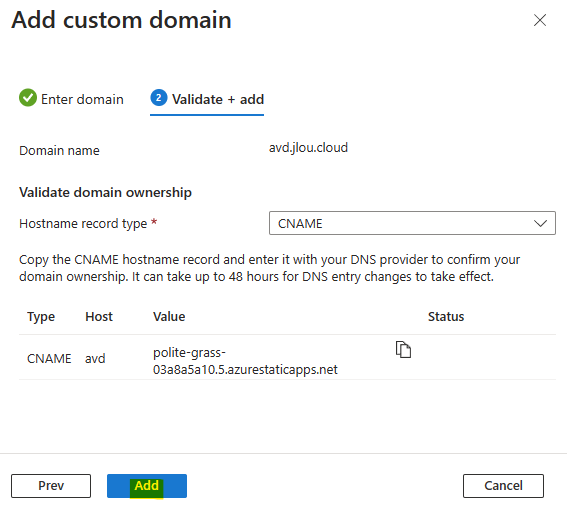The width and height of the screenshot is (567, 506).
Task: Click the Status column header
Action: click(446, 316)
